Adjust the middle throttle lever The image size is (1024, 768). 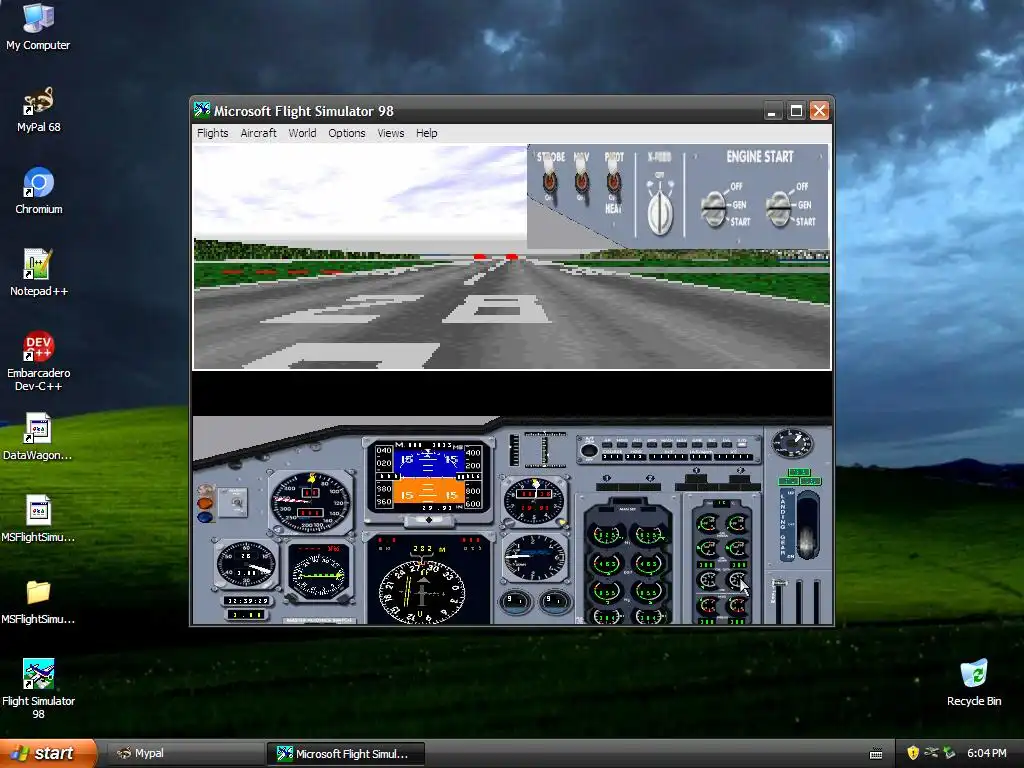pyautogui.click(x=799, y=600)
